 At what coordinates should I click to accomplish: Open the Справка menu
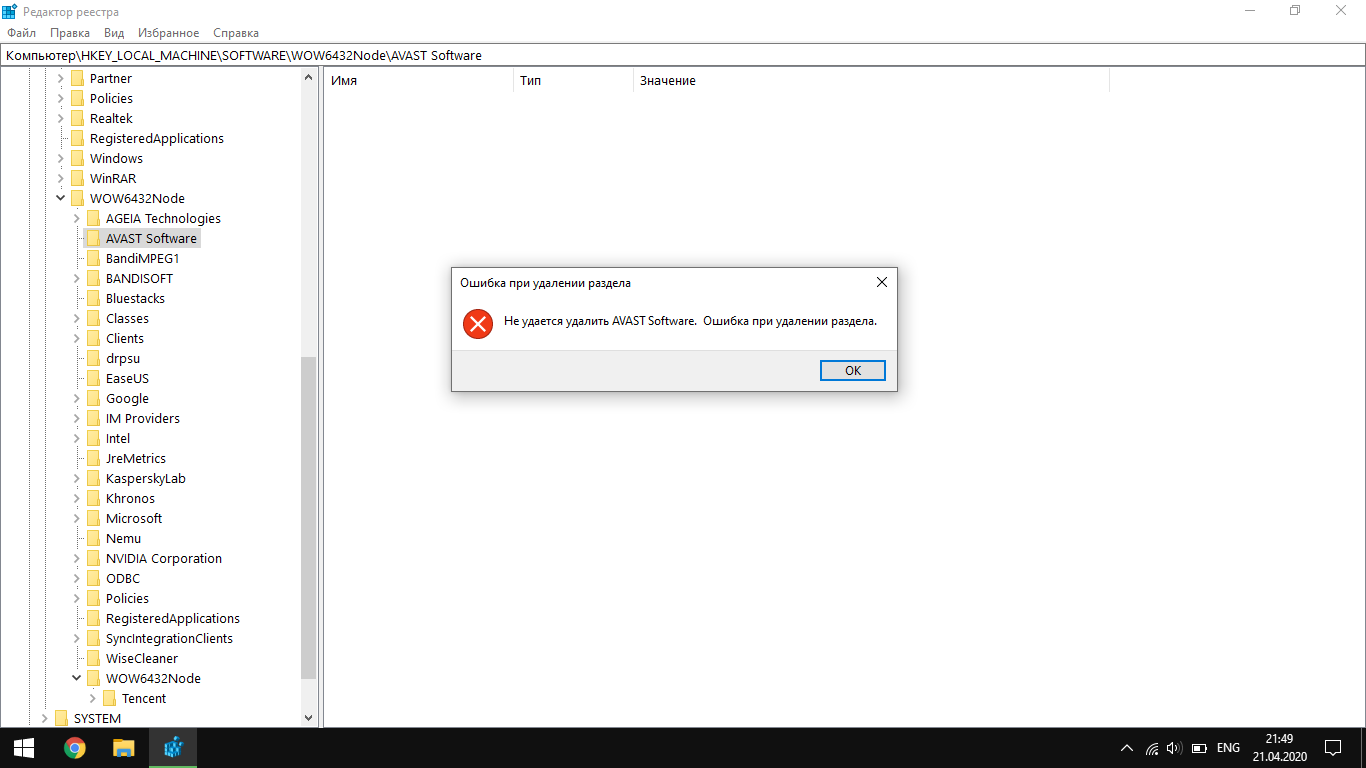[236, 33]
